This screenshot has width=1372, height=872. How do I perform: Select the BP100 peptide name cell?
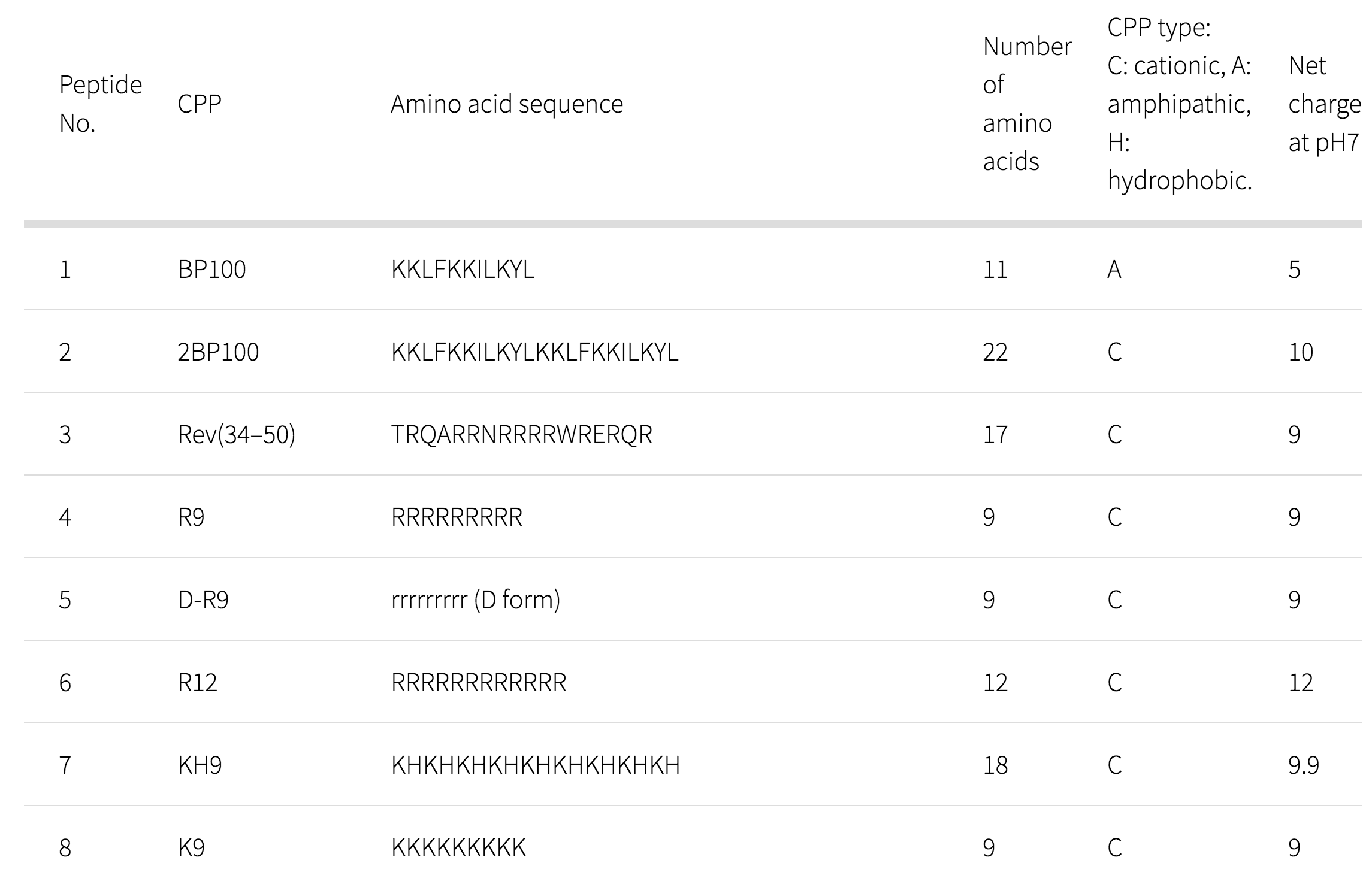pyautogui.click(x=211, y=270)
